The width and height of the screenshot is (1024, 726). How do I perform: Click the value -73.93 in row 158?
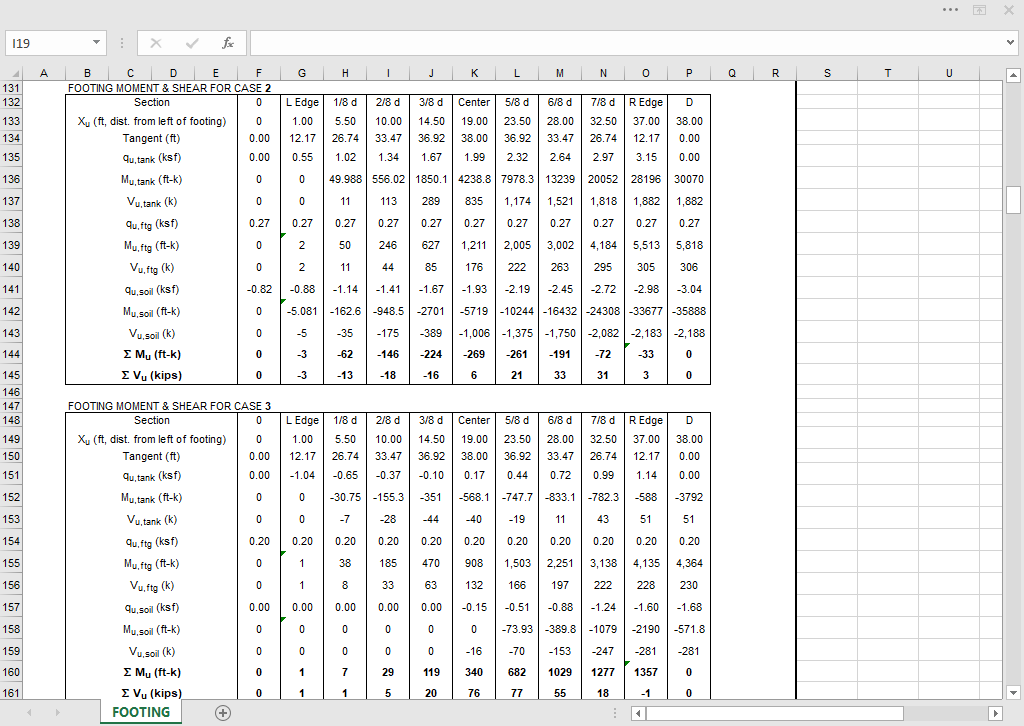pyautogui.click(x=517, y=629)
